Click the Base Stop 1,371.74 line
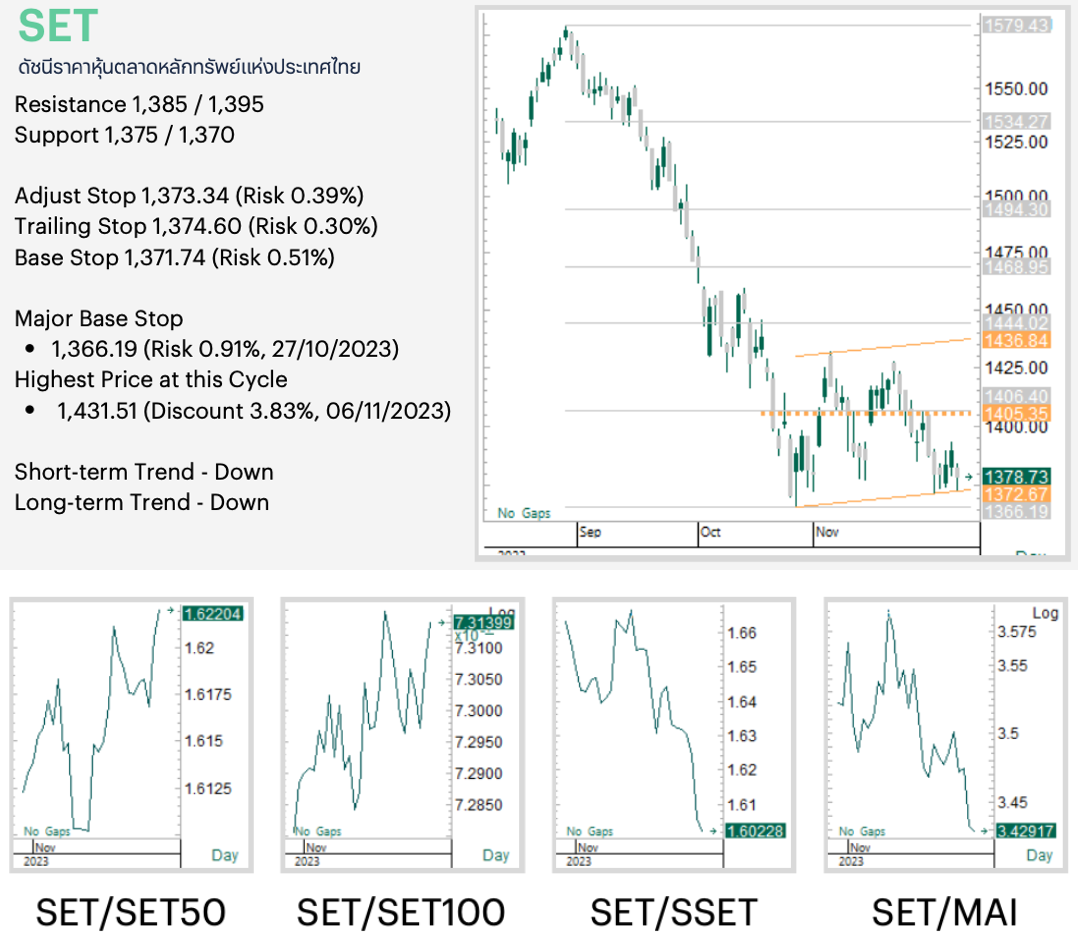1084x944 pixels. coord(174,257)
